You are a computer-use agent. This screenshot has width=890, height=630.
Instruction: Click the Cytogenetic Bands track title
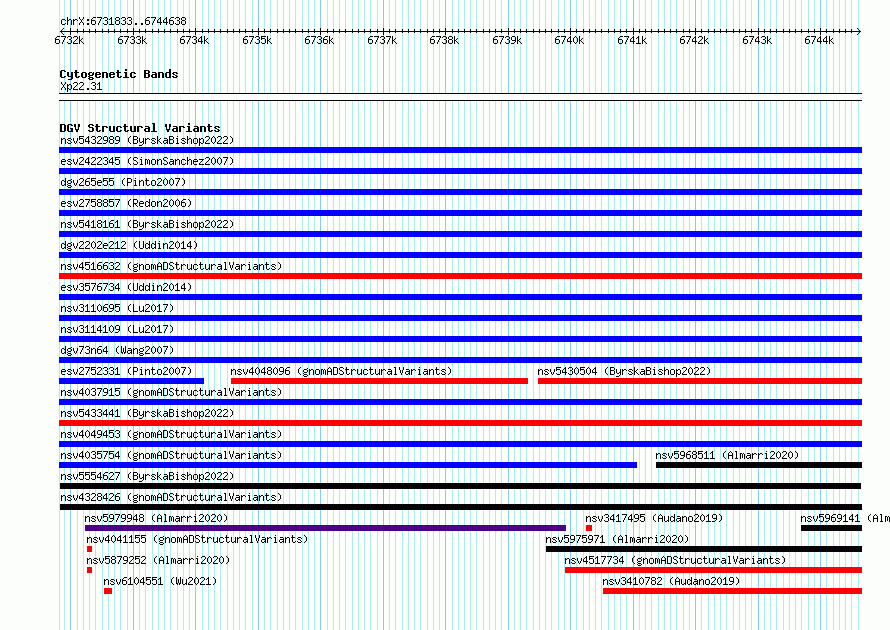pos(119,74)
